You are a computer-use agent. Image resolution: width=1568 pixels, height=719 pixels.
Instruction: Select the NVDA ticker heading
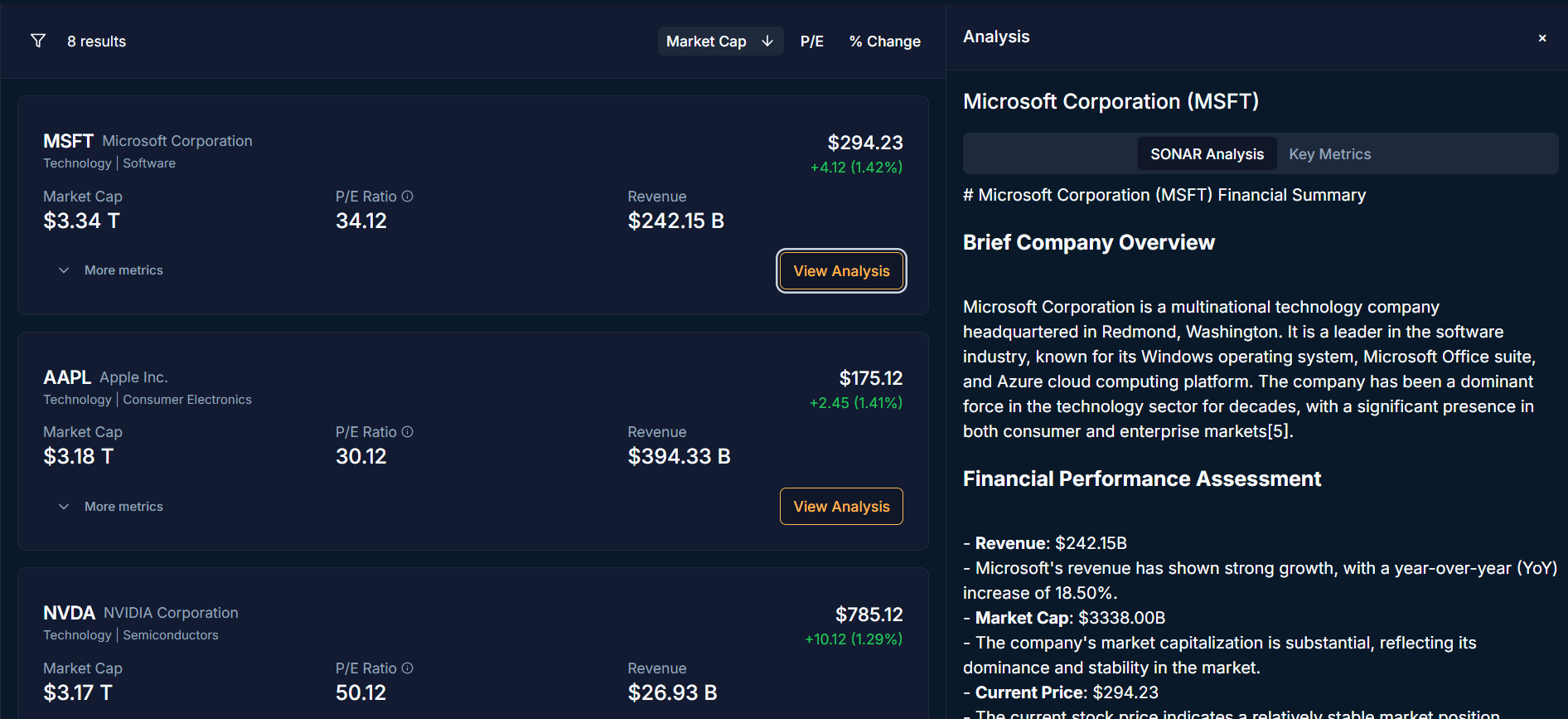(x=69, y=613)
